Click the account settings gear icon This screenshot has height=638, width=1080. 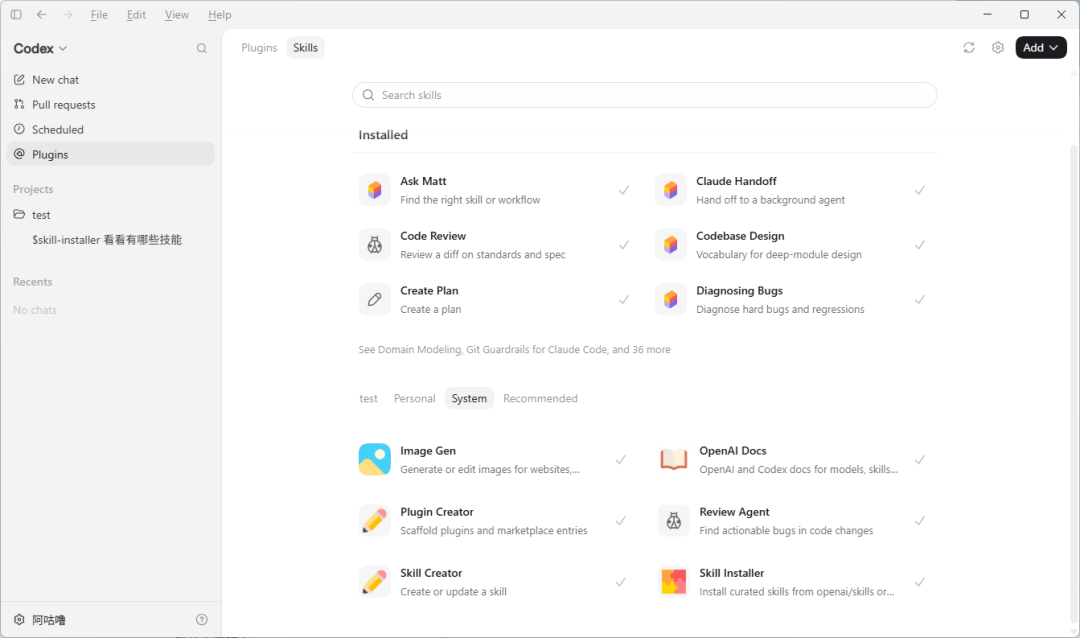pos(19,619)
